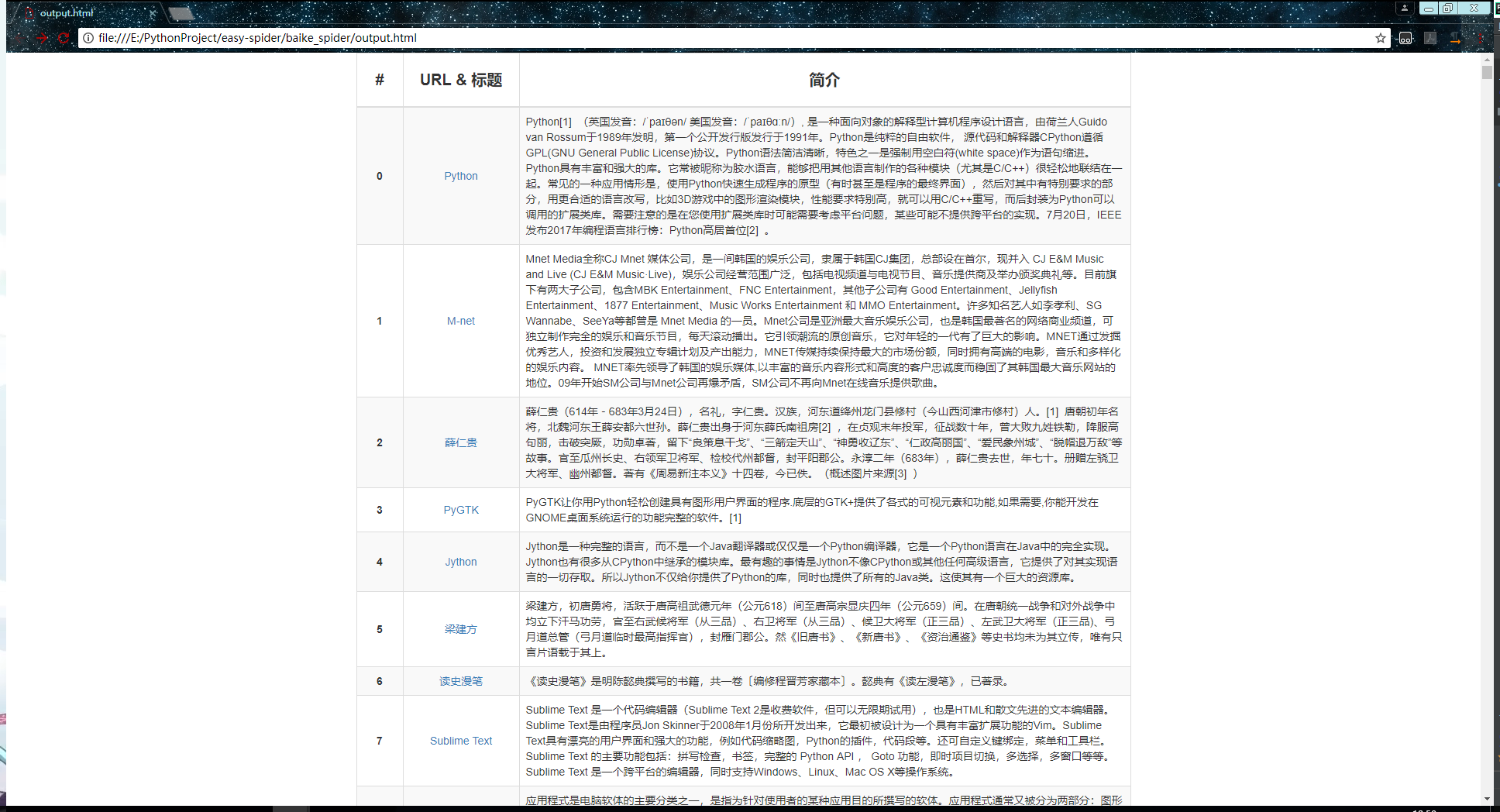Open a new tab button
1500x812 pixels.
point(181,13)
